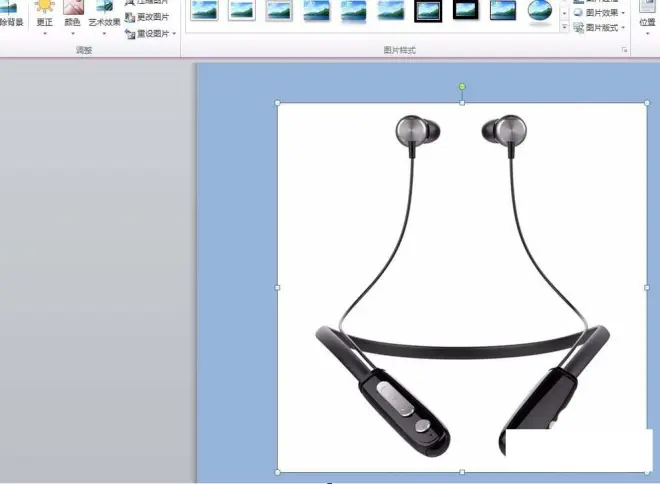The width and height of the screenshot is (660, 484).
Task: Apply the Soft Edge Rectangle picture style
Action: 391,10
